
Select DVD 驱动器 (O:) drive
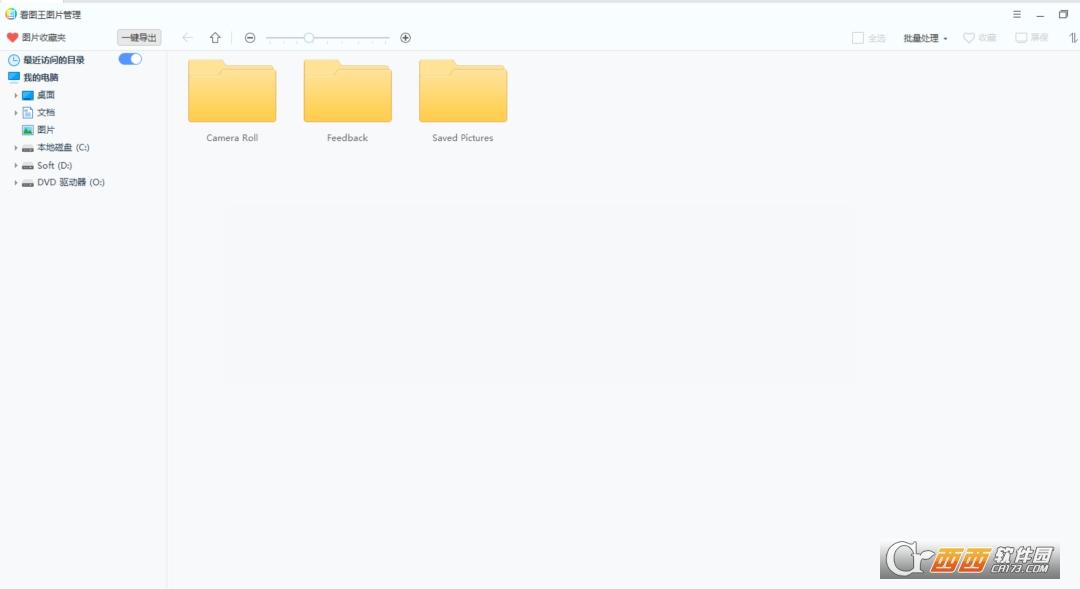pos(63,183)
